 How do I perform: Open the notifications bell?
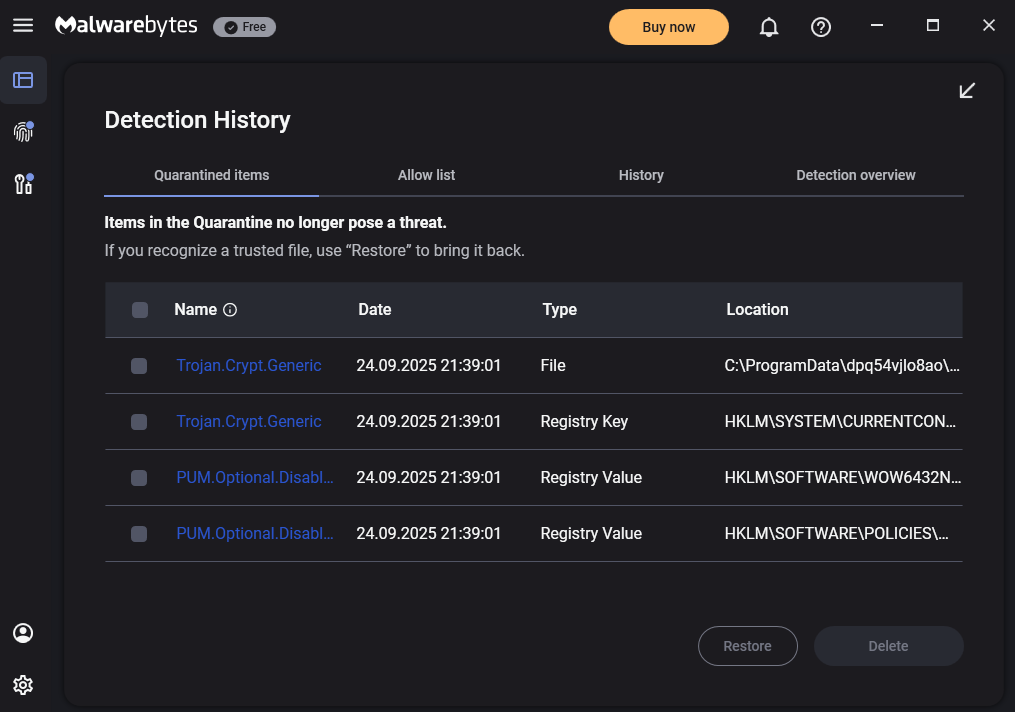[769, 27]
